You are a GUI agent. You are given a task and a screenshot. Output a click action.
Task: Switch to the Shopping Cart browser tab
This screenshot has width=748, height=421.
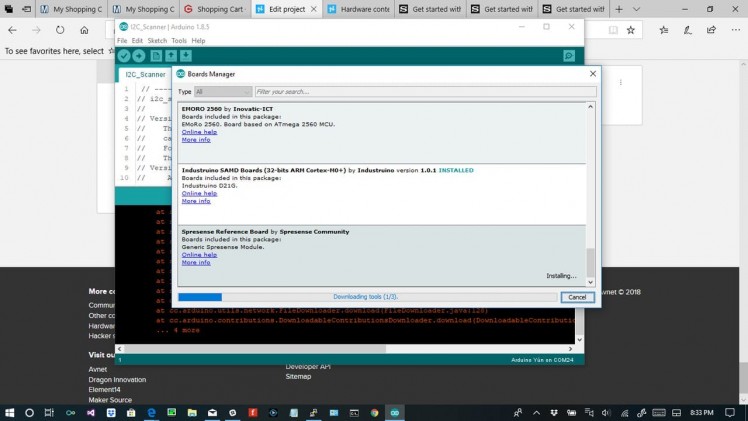215,9
